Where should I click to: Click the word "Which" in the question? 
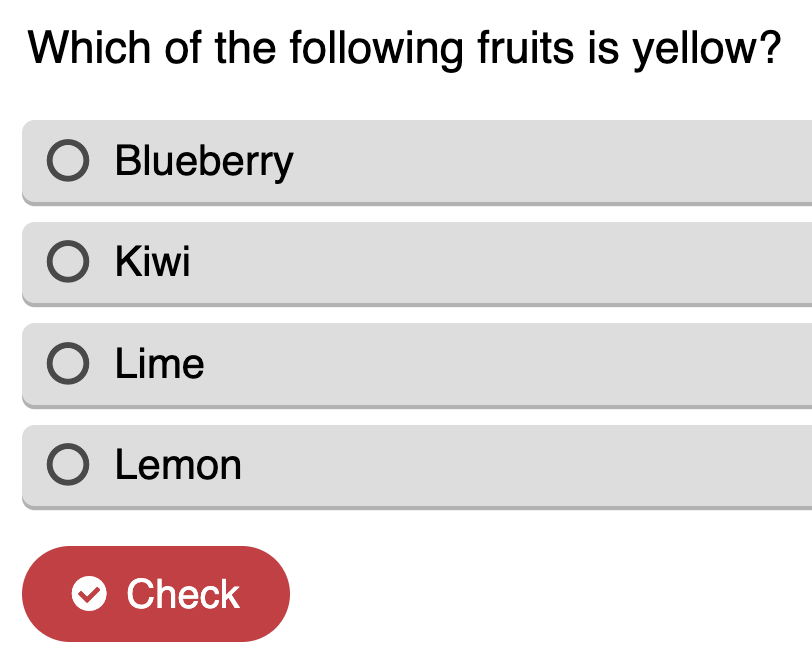[89, 47]
